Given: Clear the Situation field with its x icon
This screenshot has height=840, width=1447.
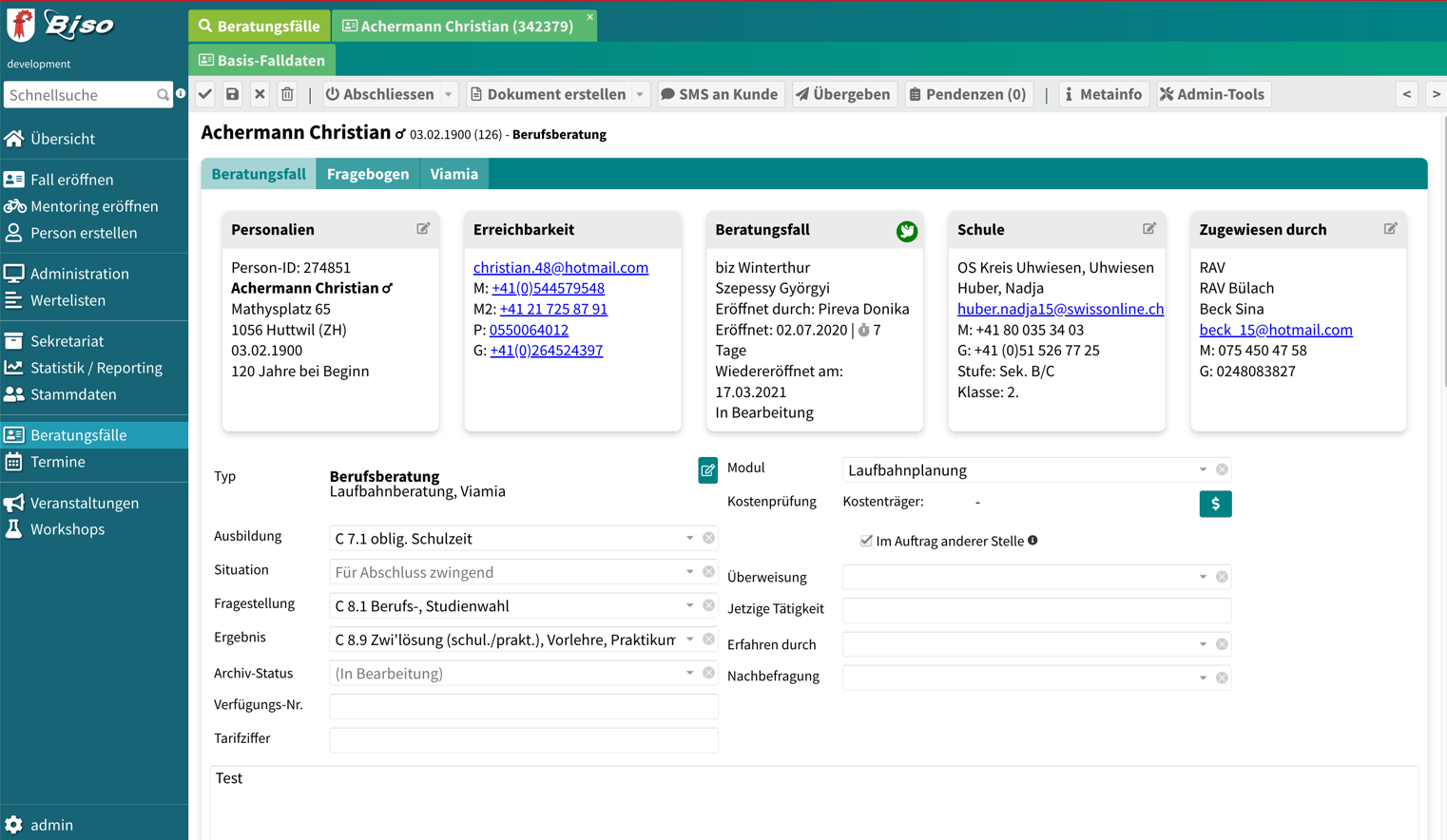Looking at the screenshot, I should 708,572.
